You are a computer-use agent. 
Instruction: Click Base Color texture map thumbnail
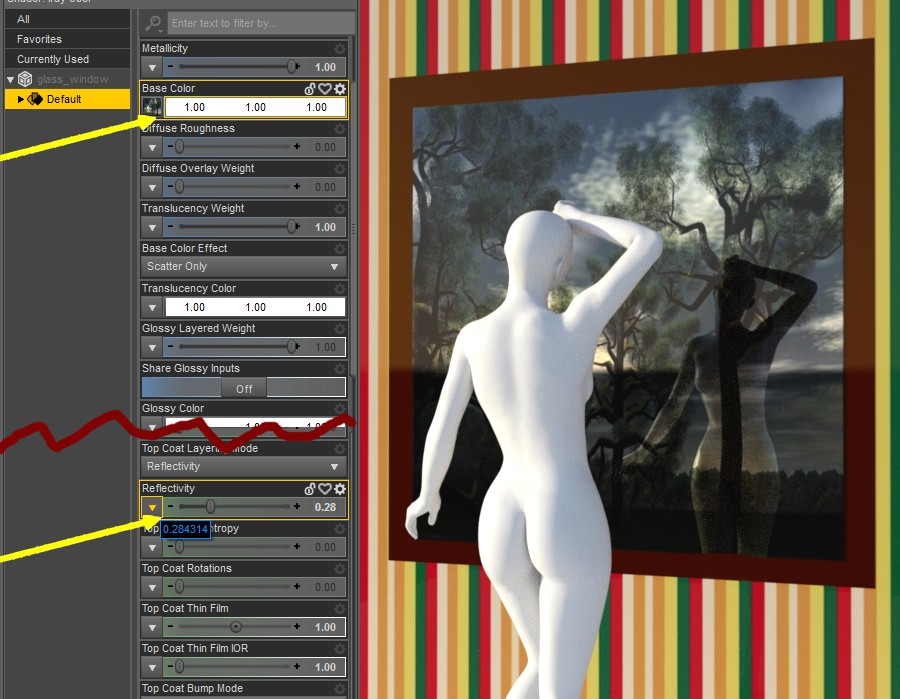click(152, 107)
